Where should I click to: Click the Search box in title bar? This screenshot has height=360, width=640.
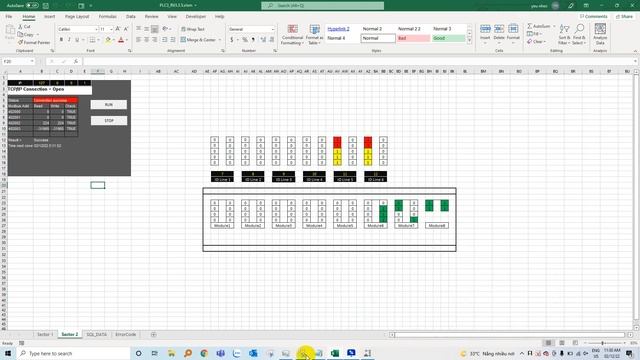(322, 6)
